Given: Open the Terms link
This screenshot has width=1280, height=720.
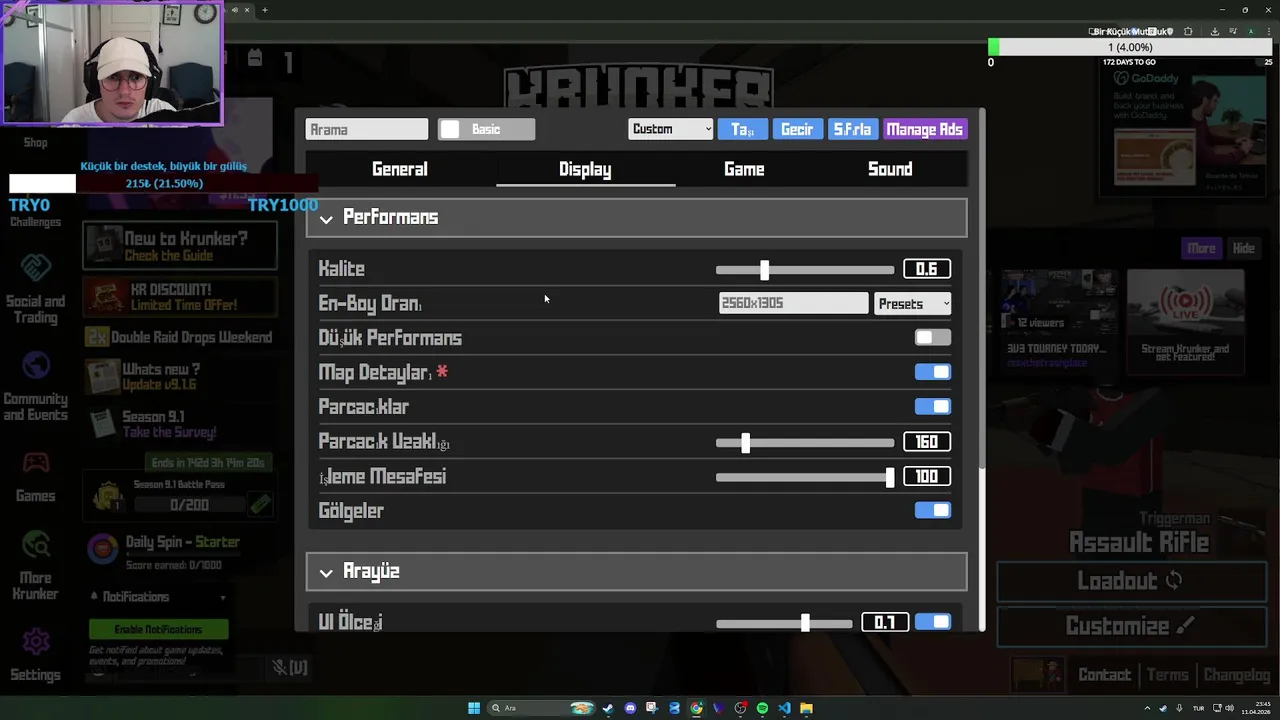Looking at the screenshot, I should pyautogui.click(x=1167, y=675).
